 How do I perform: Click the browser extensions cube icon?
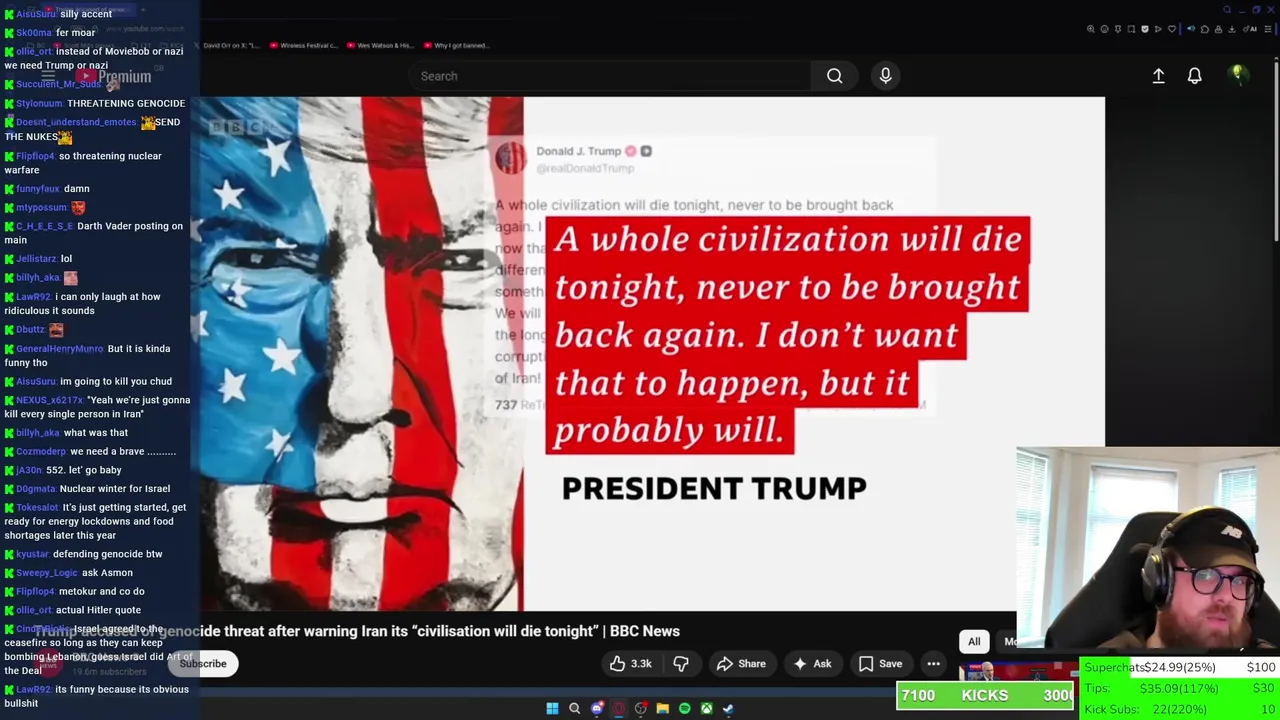(x=1205, y=29)
